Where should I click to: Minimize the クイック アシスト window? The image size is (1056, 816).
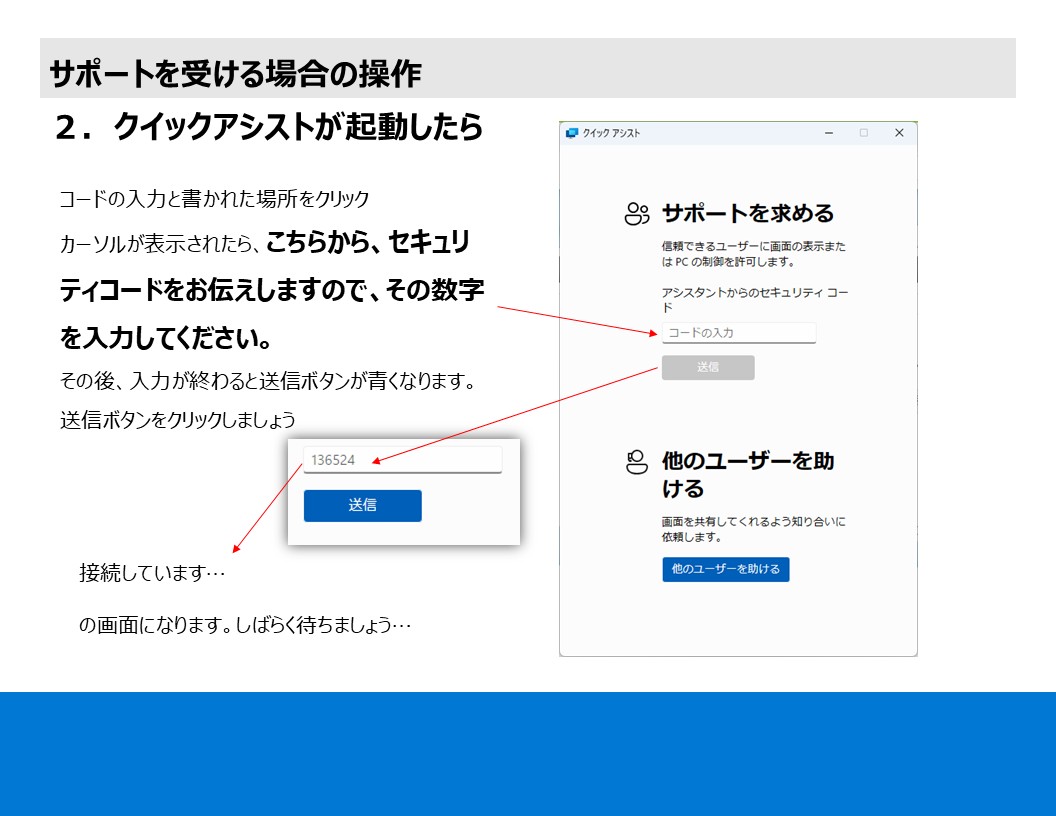pos(829,133)
